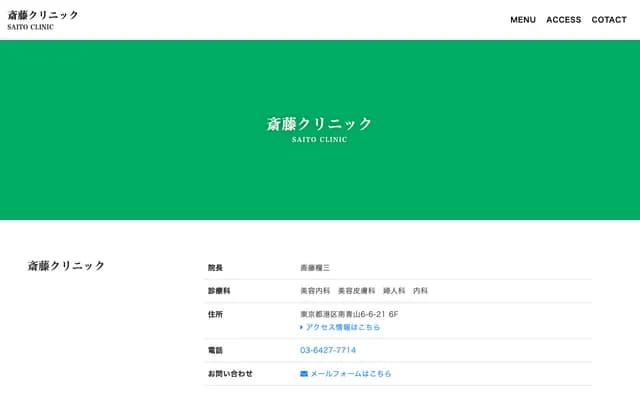Click the 斎藤クリニック logo in the header
This screenshot has width=640, height=400.
coord(43,15)
